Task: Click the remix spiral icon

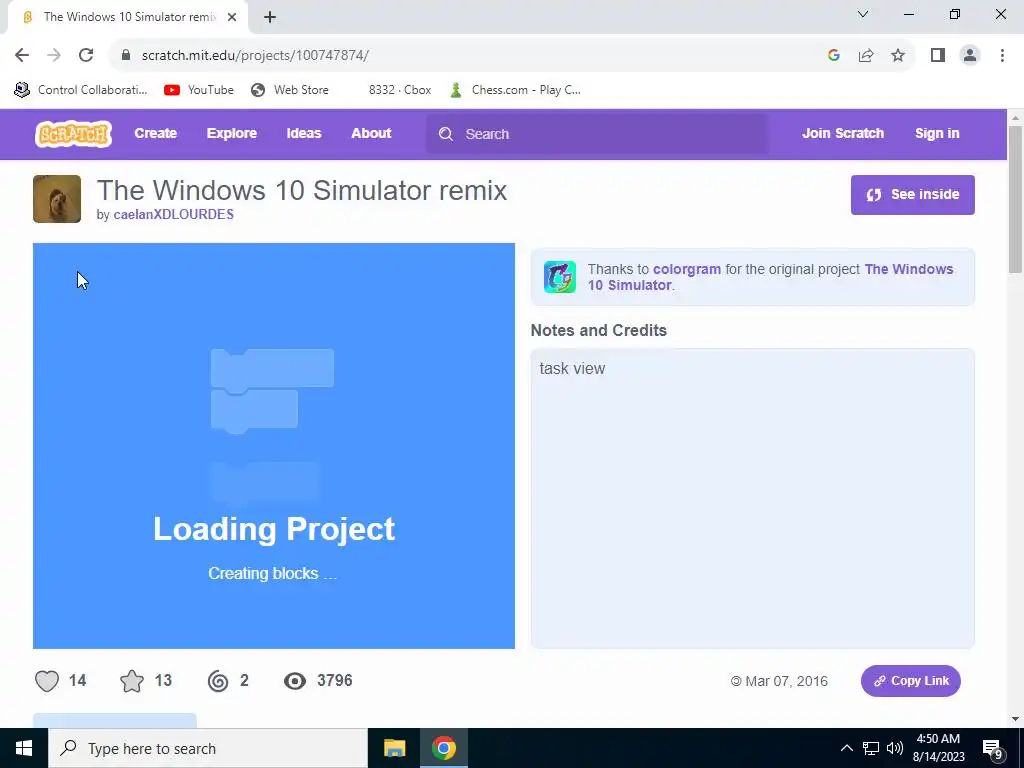Action: pyautogui.click(x=218, y=681)
